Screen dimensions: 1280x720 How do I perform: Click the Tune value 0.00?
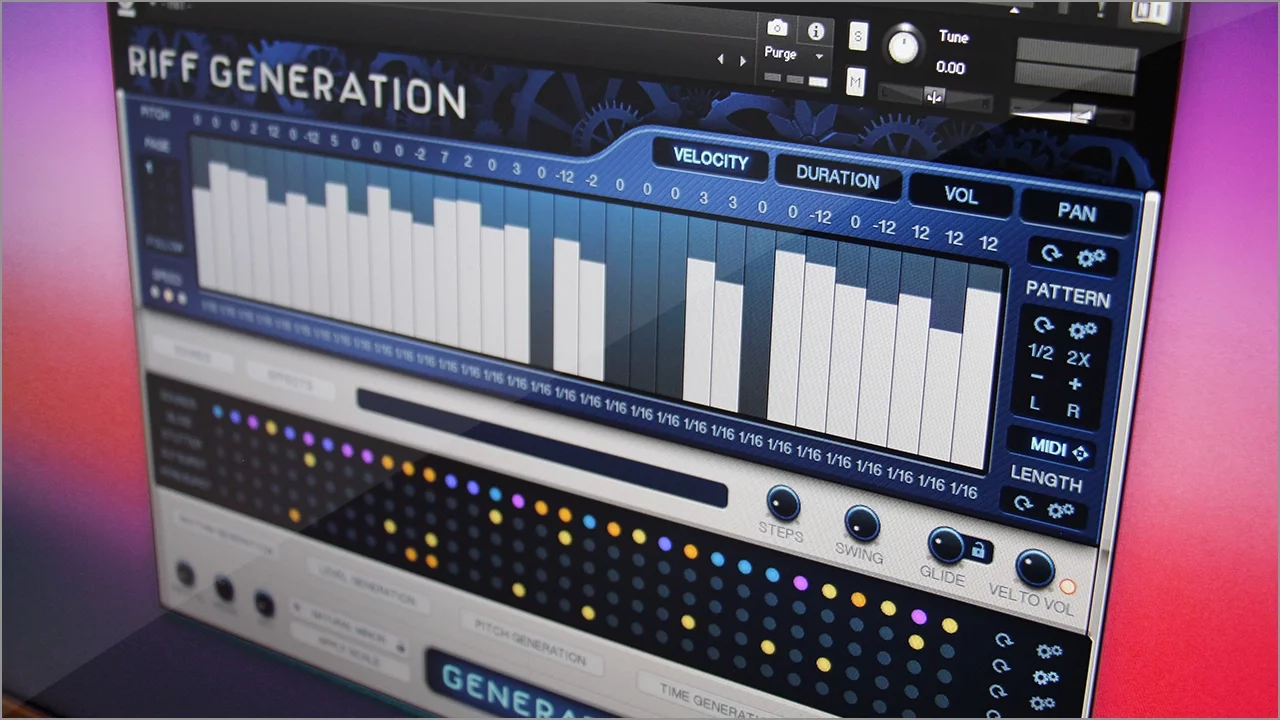pos(950,68)
